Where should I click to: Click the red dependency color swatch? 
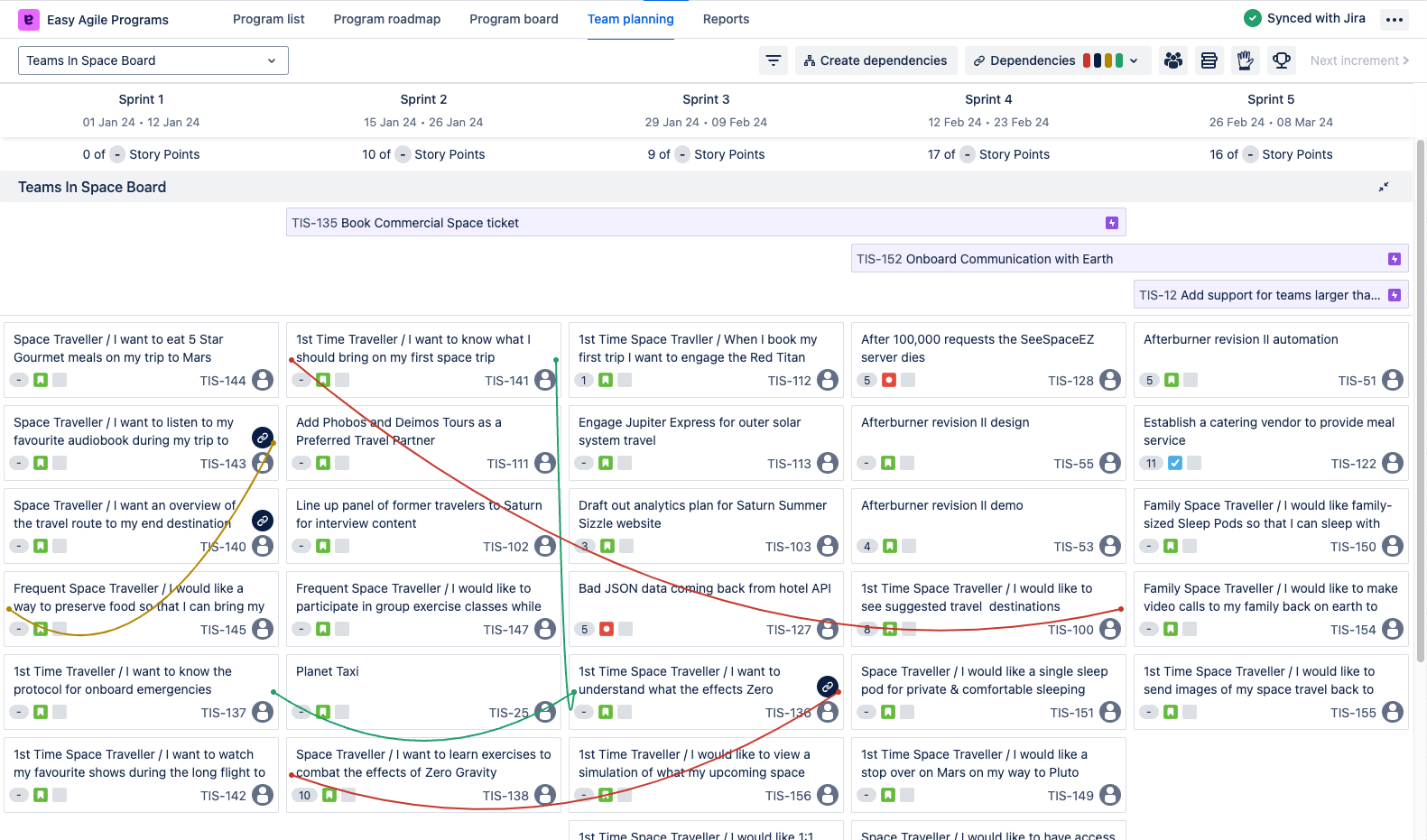(x=1087, y=60)
